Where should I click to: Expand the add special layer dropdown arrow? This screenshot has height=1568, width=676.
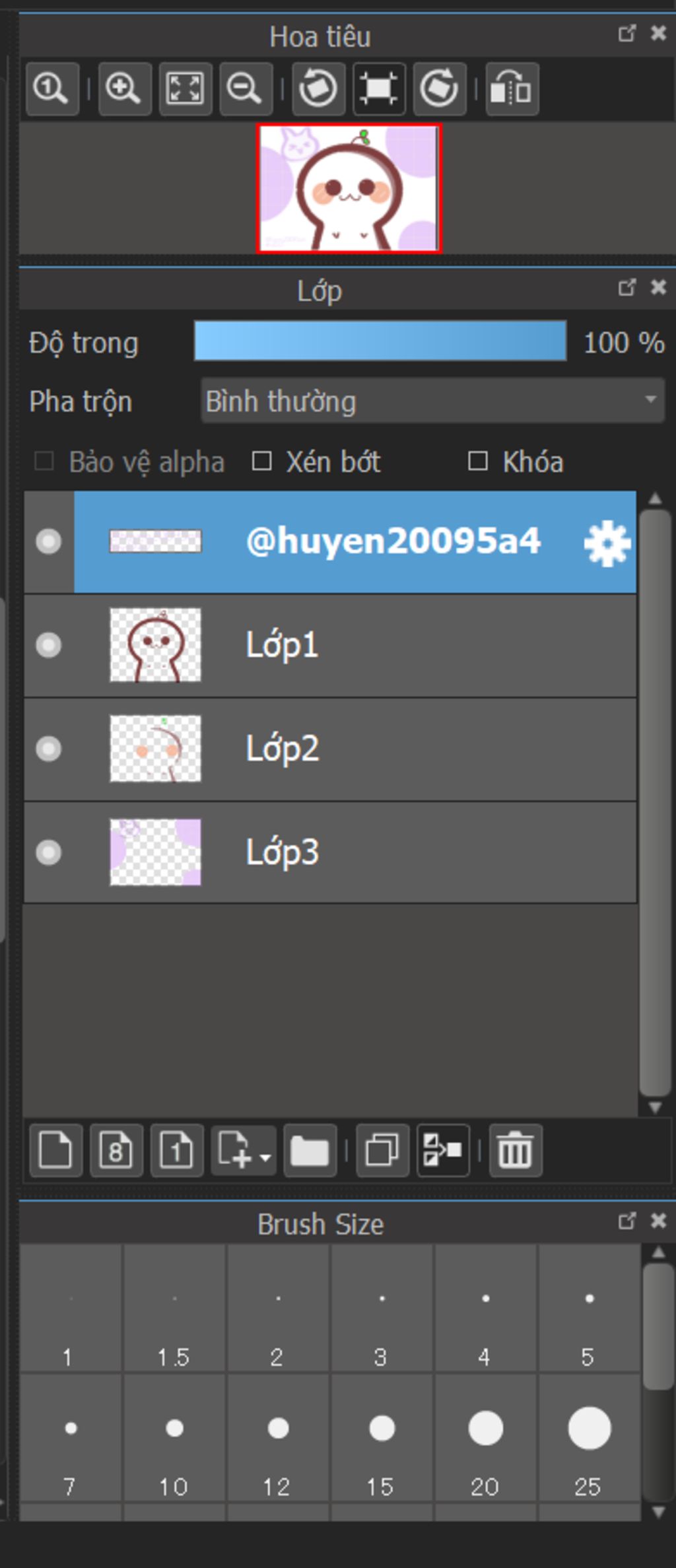(x=265, y=1157)
